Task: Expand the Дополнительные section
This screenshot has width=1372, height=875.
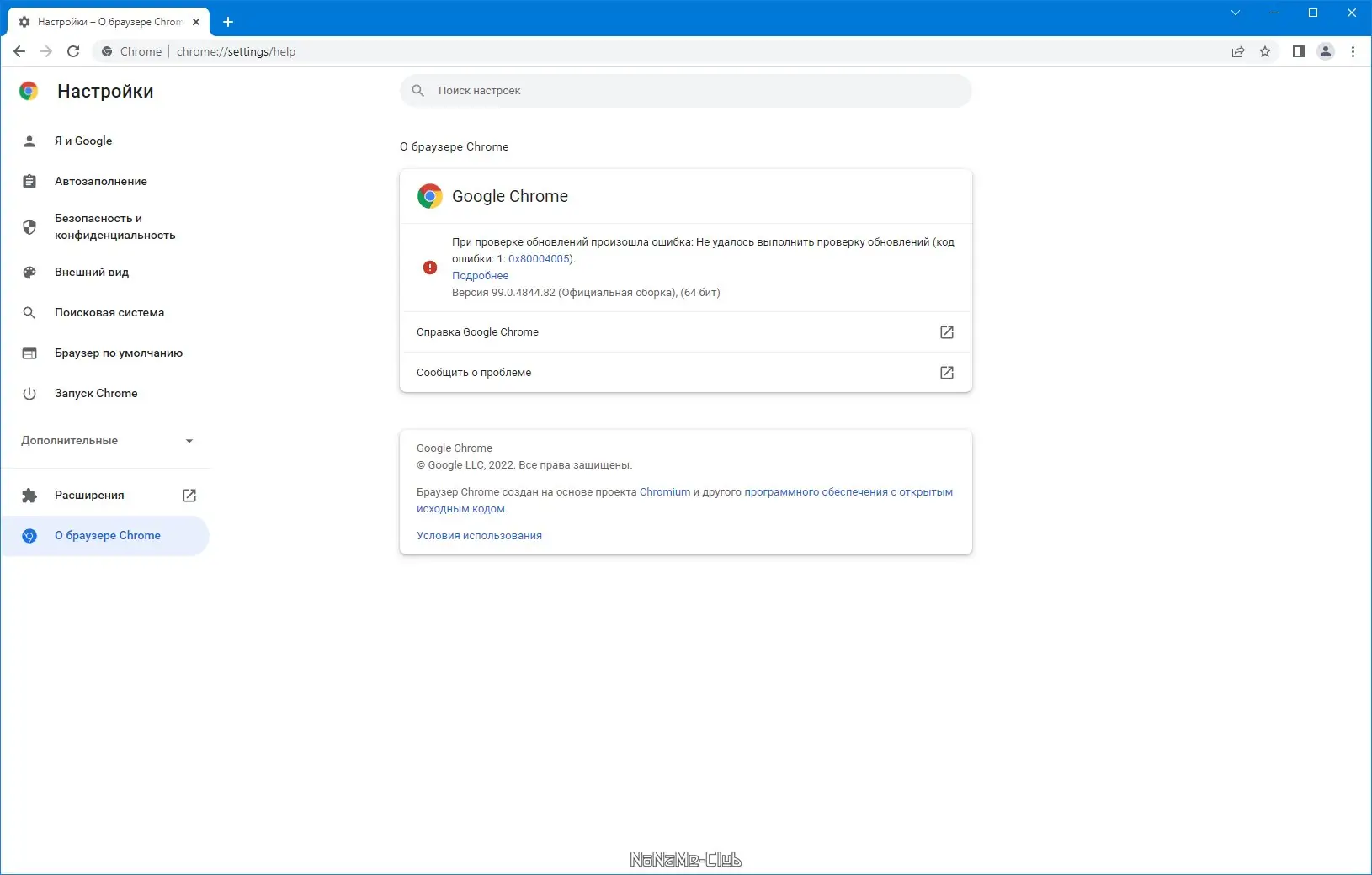Action: (107, 441)
